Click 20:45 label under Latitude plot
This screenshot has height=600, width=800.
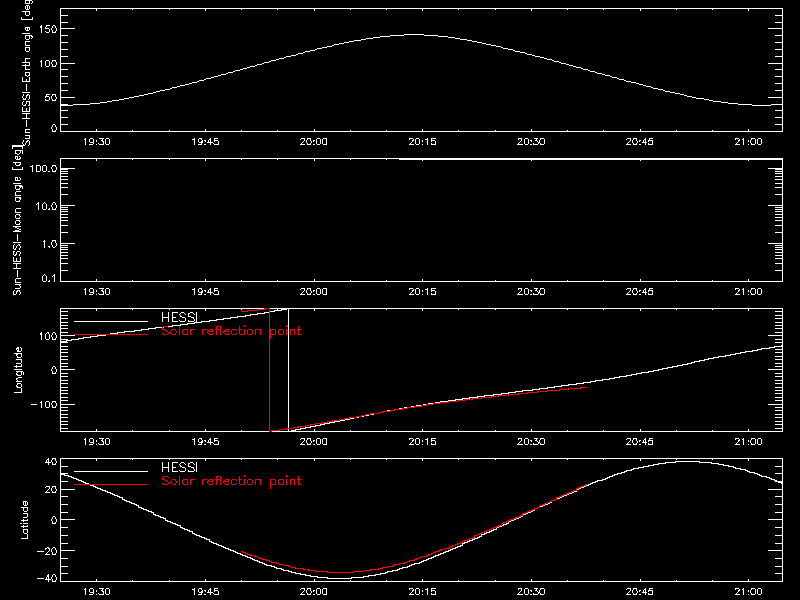pyautogui.click(x=640, y=592)
